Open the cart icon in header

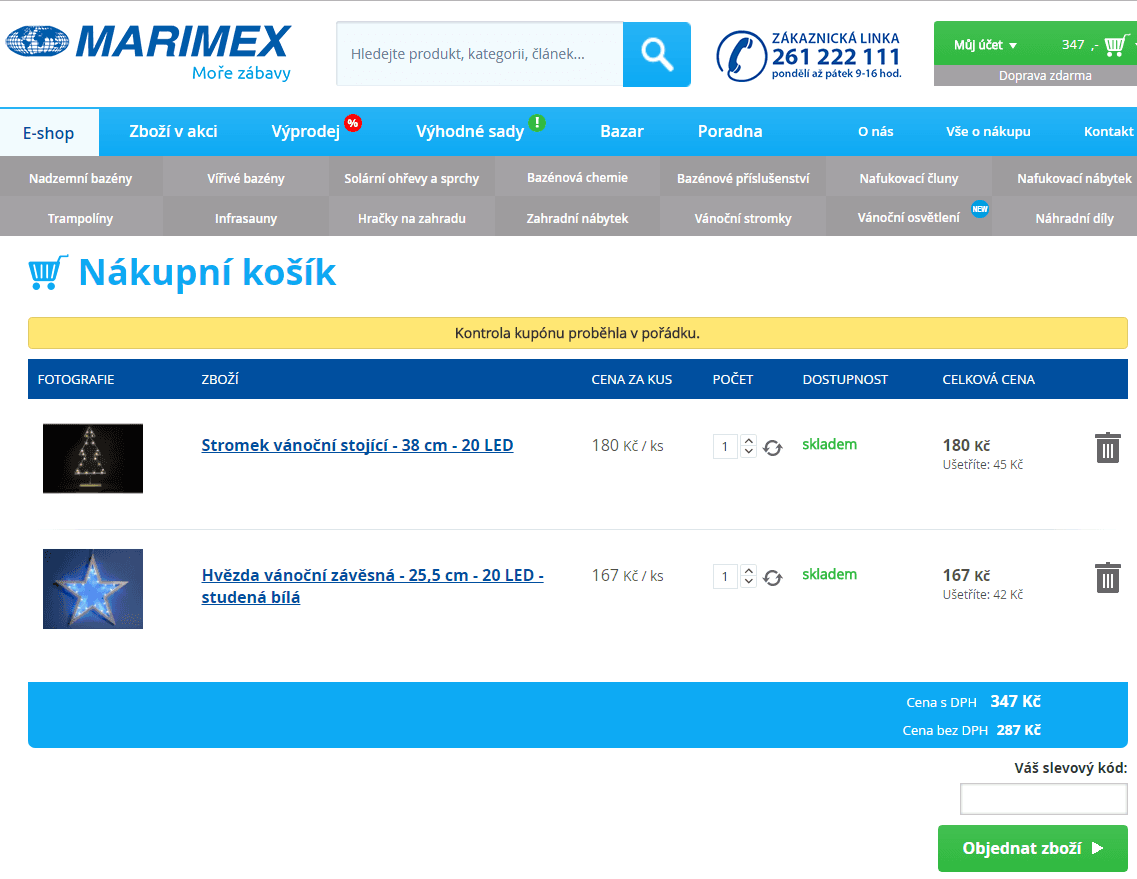point(1115,45)
